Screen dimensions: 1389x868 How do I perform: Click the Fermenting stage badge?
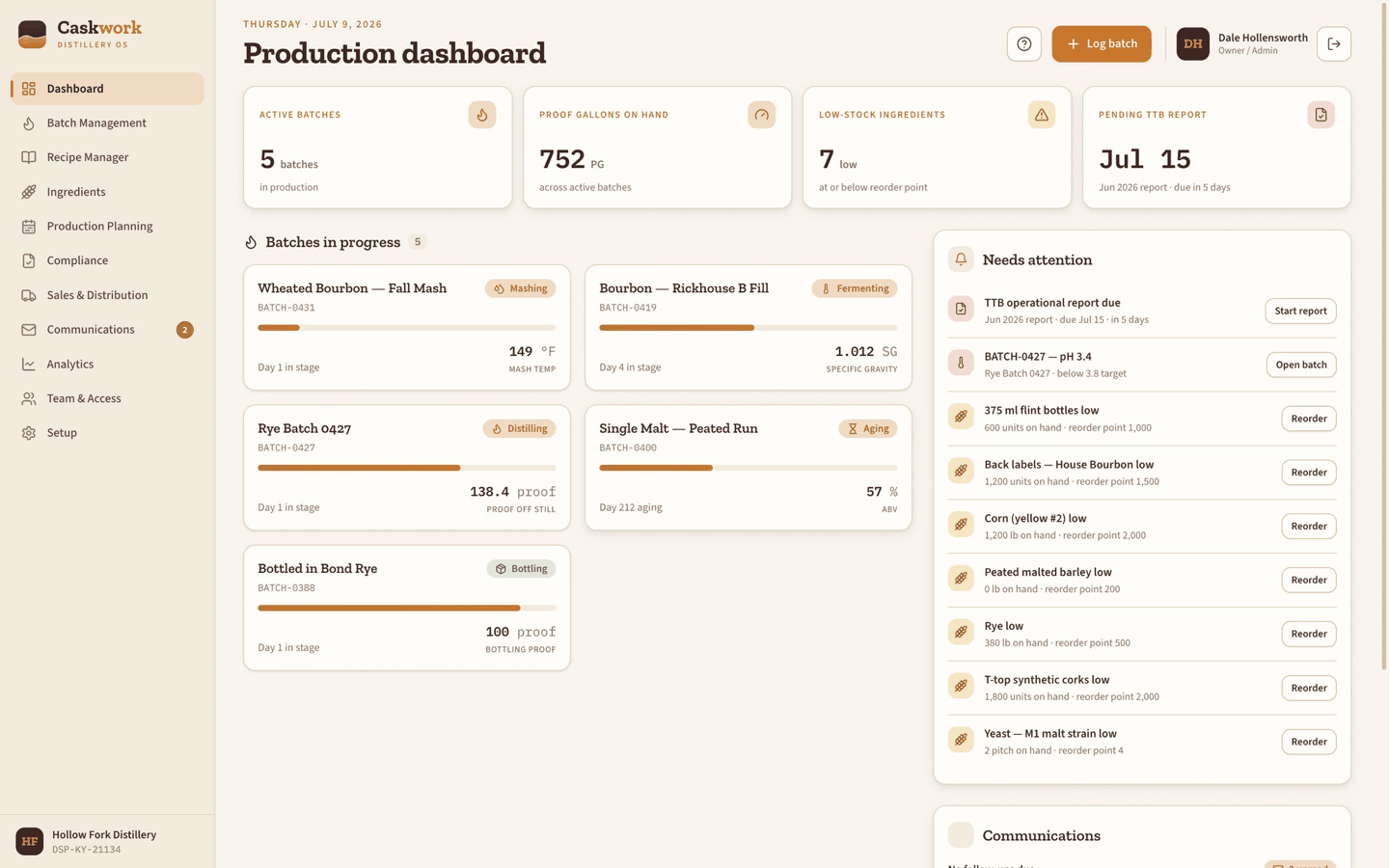click(x=854, y=288)
